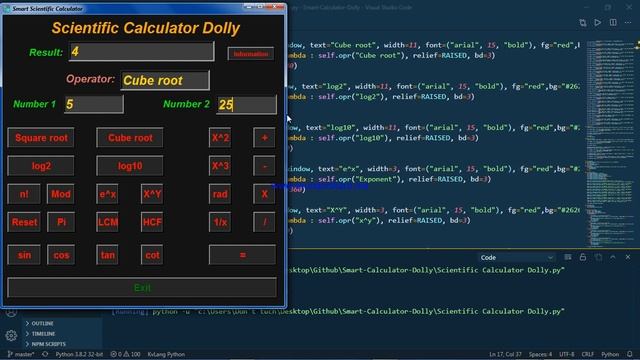Click the X^2 square button
Viewport: 640px width, 360px height.
click(220, 138)
